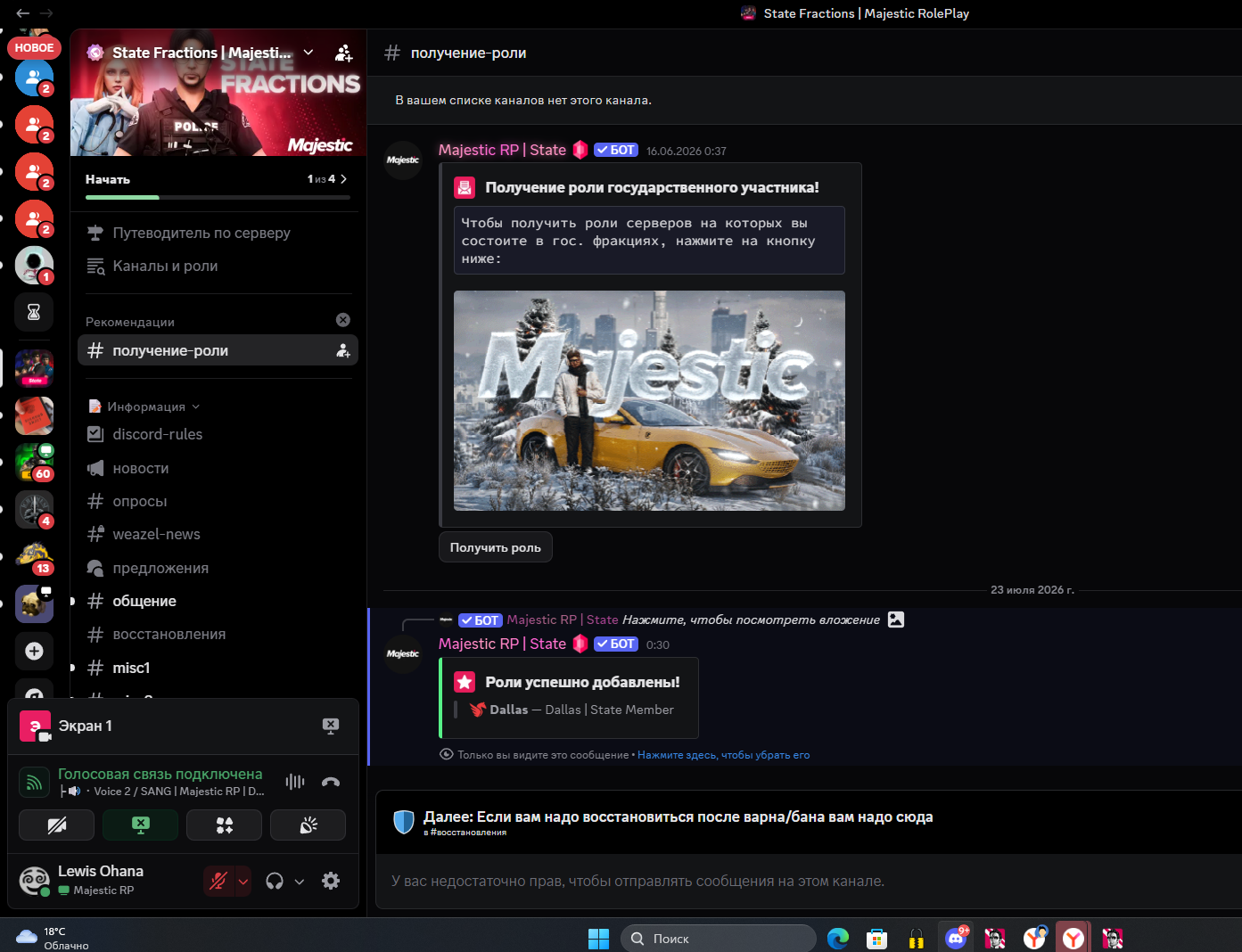
Task: Open Каналы и роли
Action: (218, 266)
